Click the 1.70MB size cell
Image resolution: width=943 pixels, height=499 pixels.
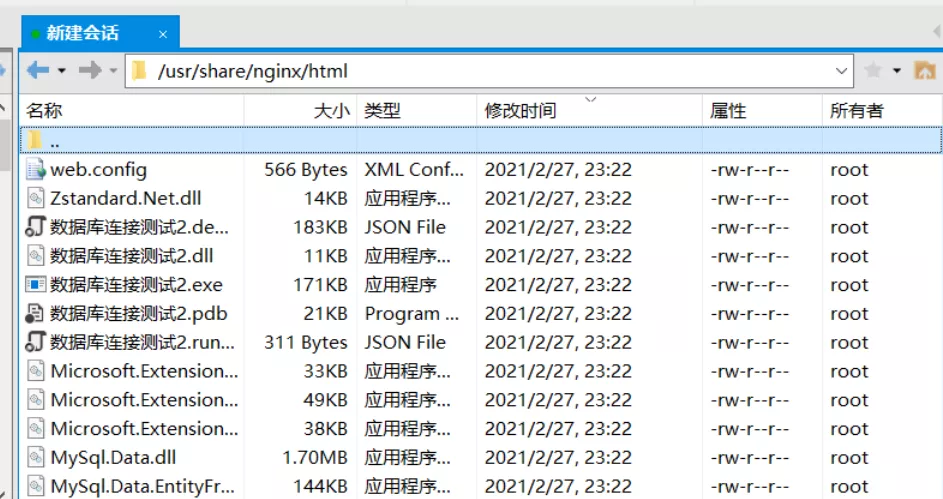(x=315, y=458)
